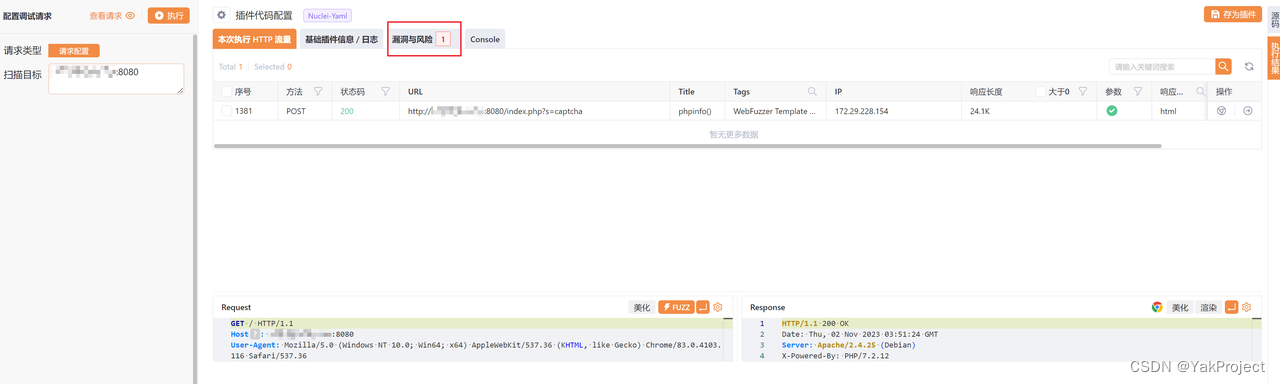Select all rows via header checkbox

(226, 91)
